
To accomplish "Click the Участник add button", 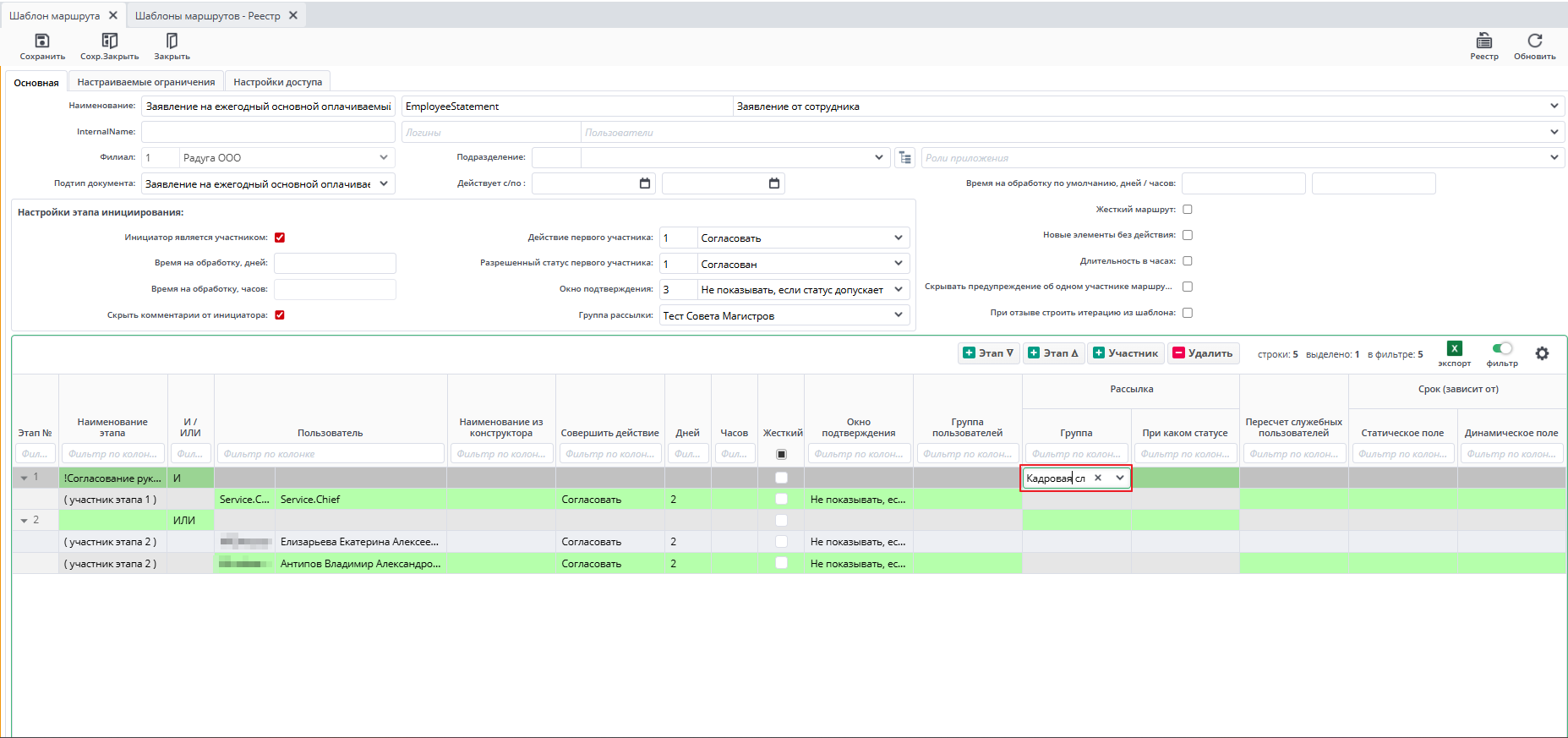I will (1125, 353).
